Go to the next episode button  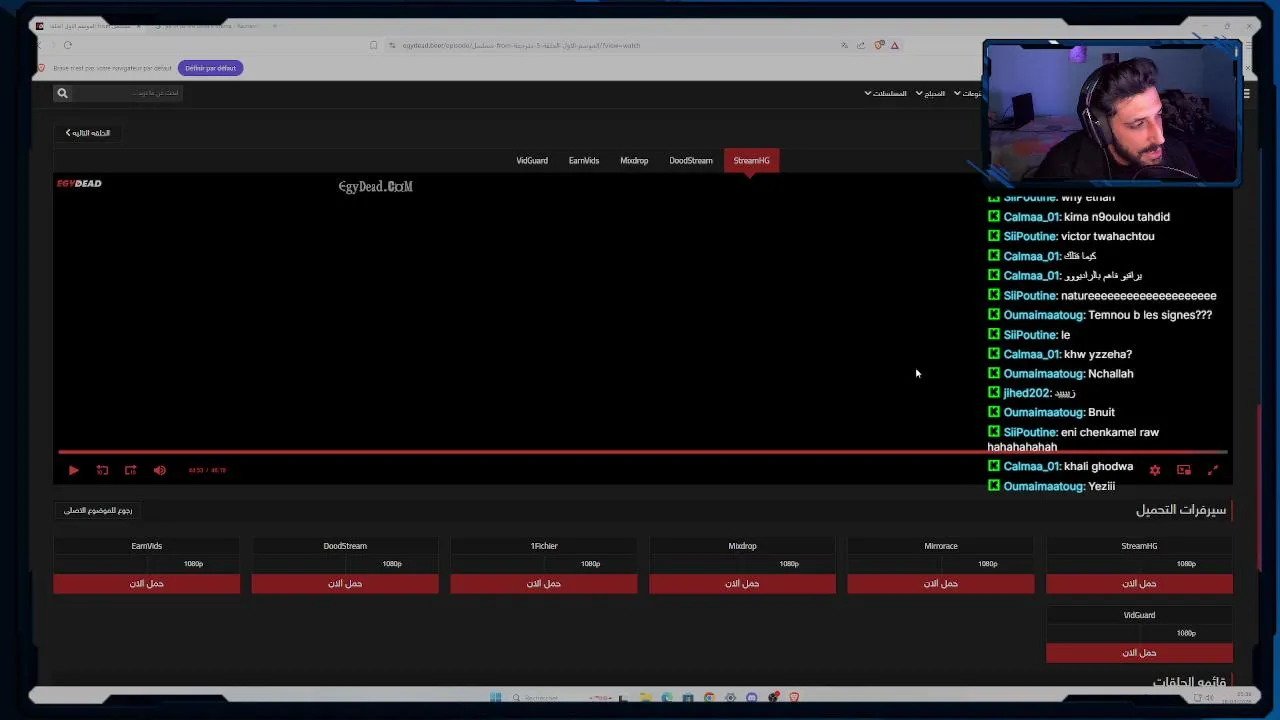[x=88, y=133]
